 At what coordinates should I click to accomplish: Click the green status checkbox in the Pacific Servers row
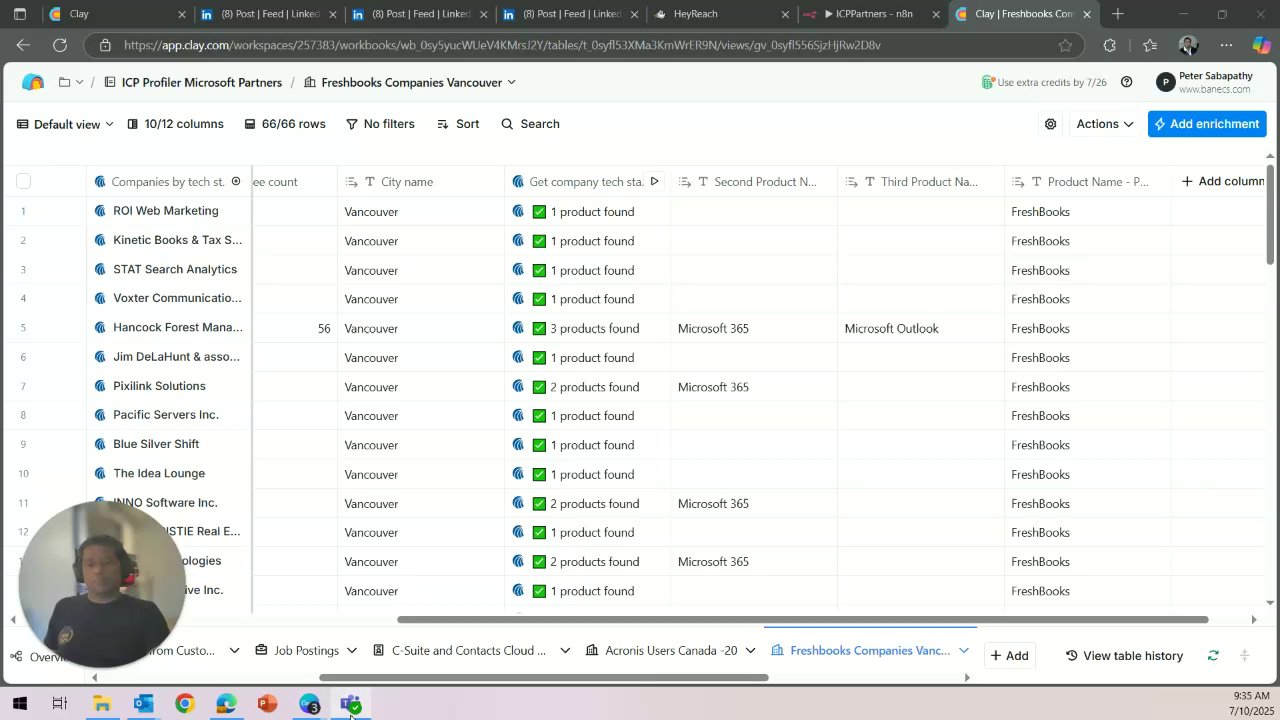539,416
